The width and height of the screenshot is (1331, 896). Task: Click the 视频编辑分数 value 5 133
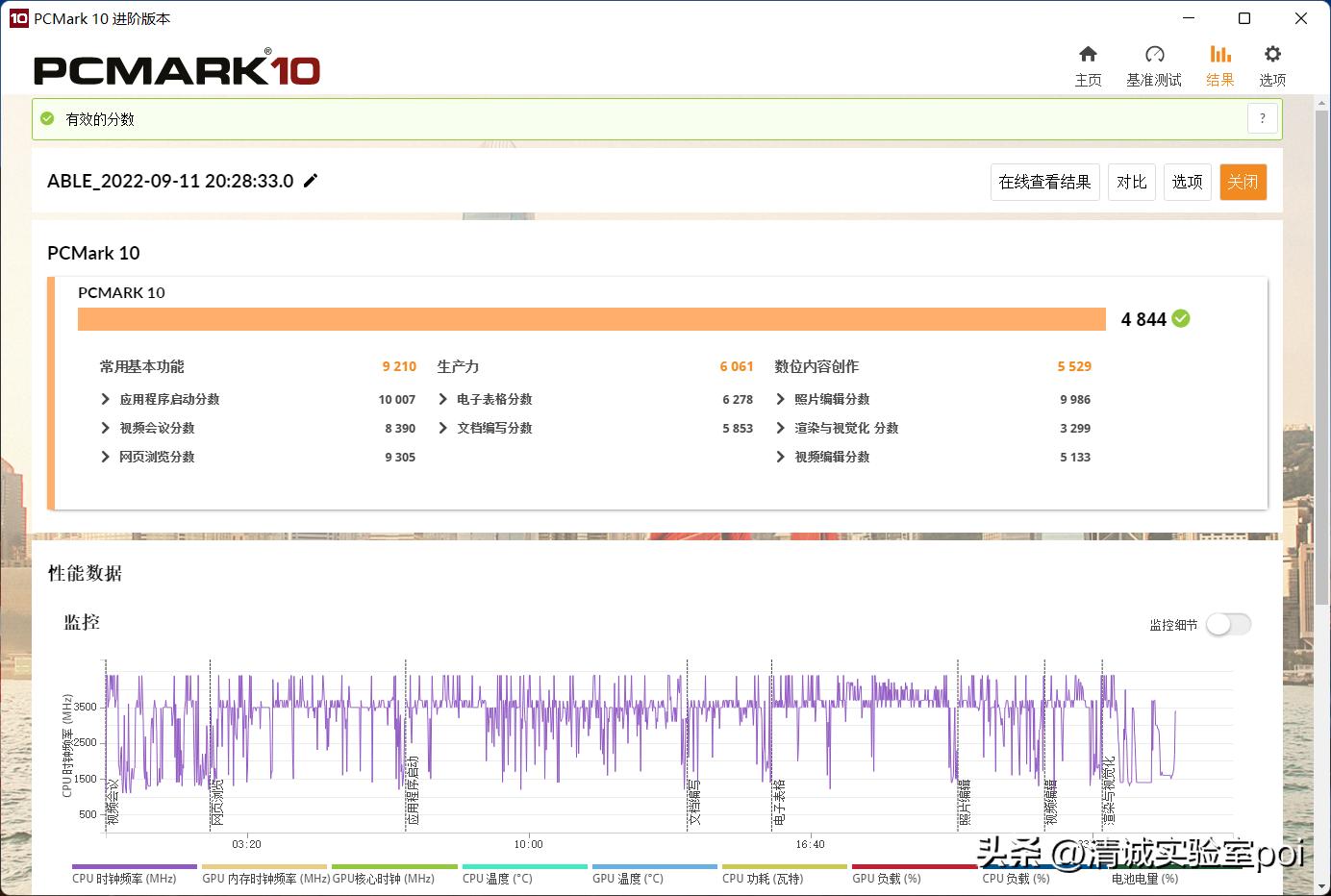pyautogui.click(x=1075, y=457)
